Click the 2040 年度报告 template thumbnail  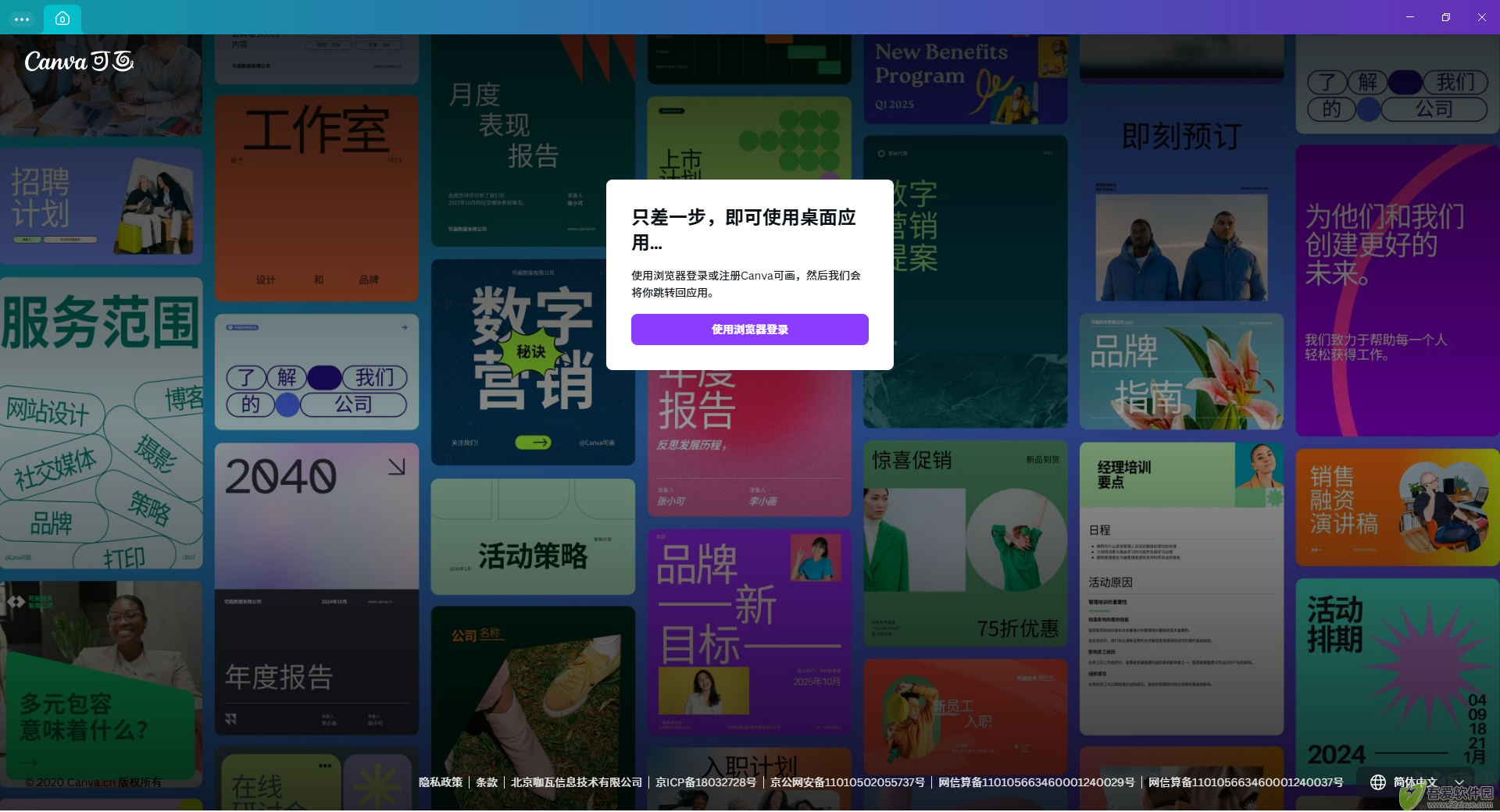[316, 589]
